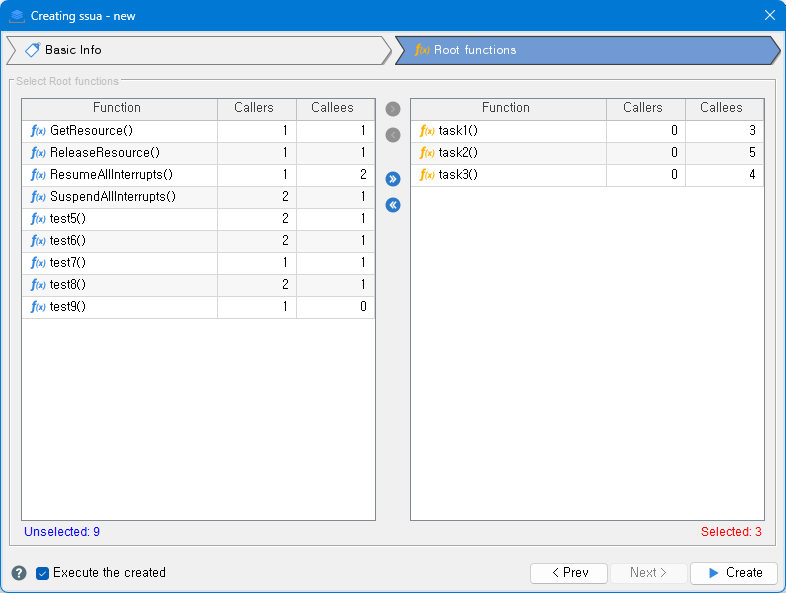
Task: Go back using the Prev button
Action: click(x=568, y=573)
